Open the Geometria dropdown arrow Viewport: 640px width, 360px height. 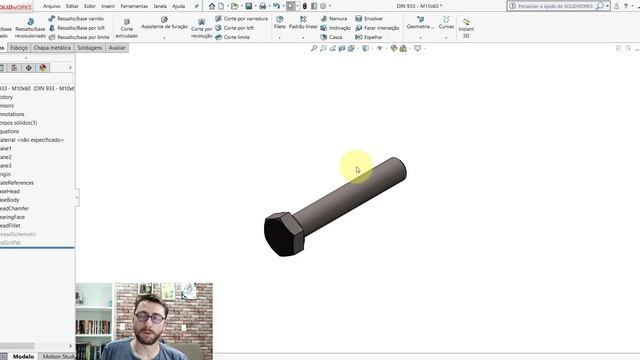pyautogui.click(x=420, y=38)
